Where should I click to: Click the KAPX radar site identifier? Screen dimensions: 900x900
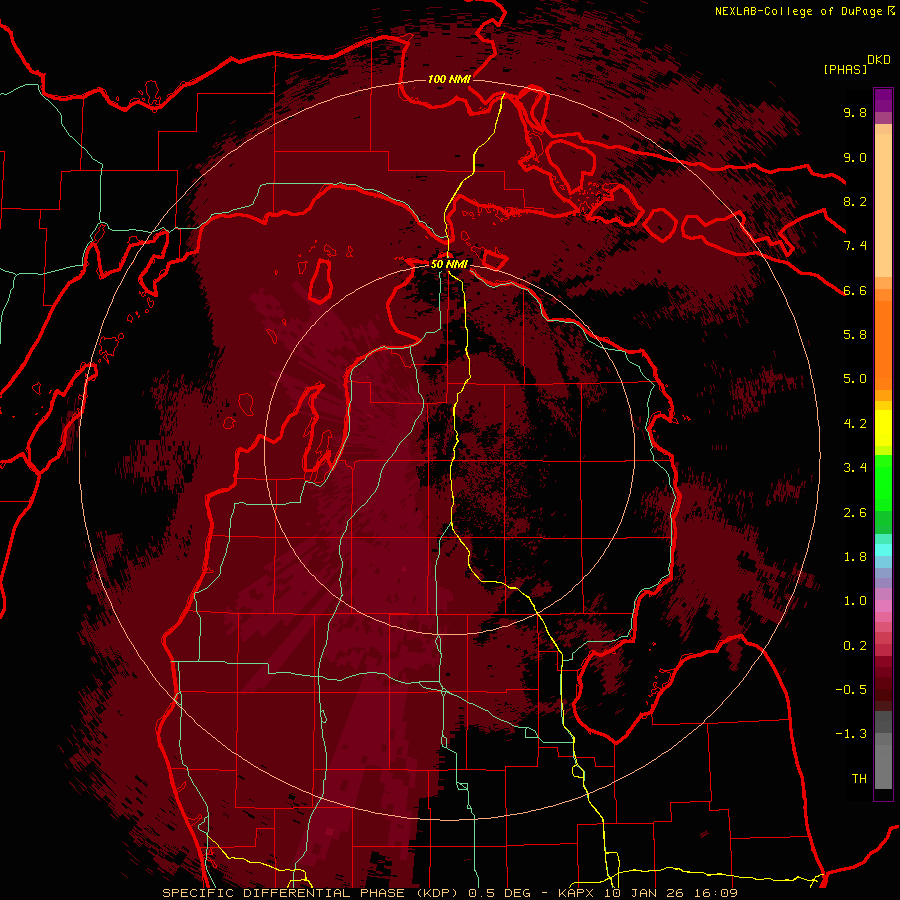coord(577,893)
